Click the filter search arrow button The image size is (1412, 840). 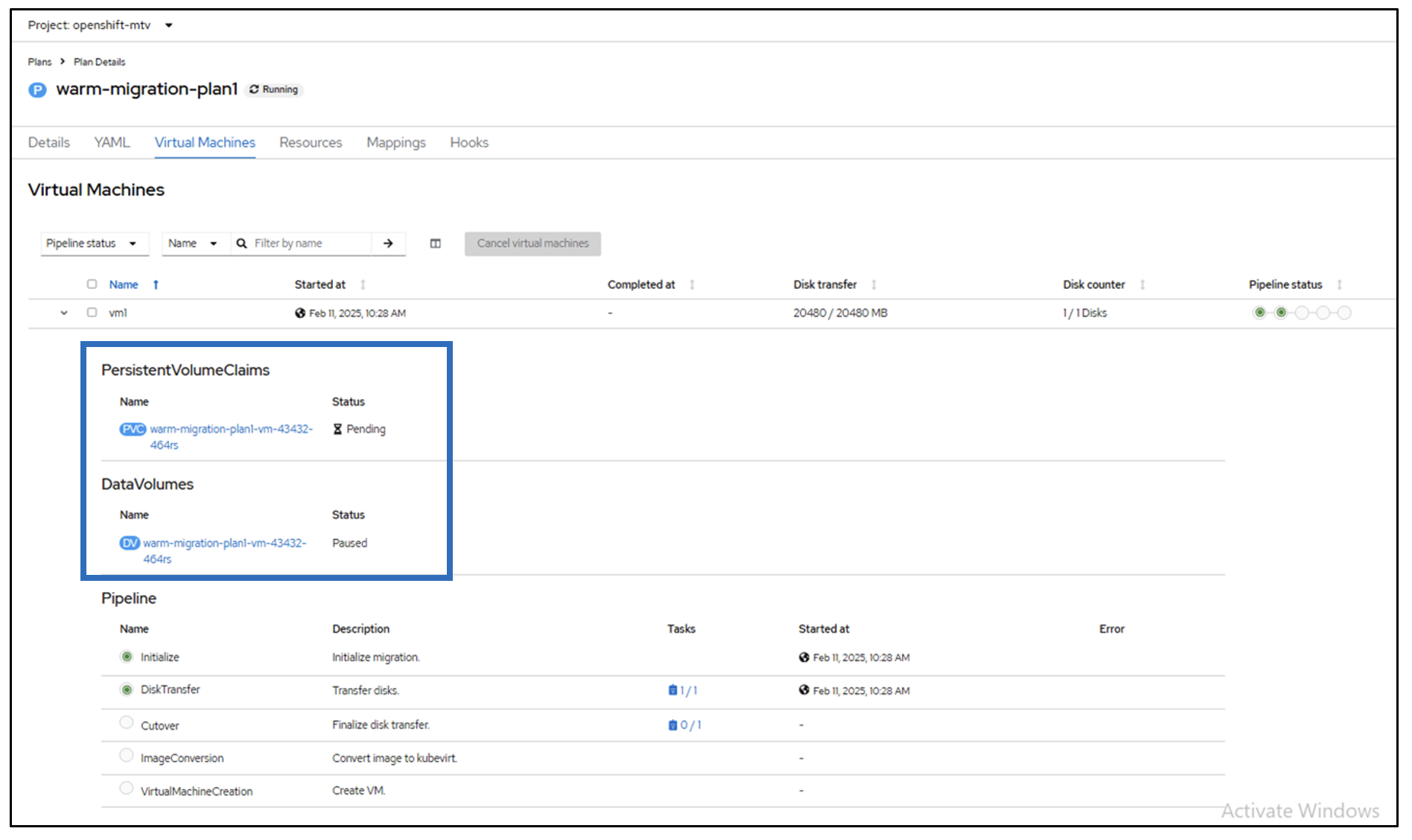coord(388,244)
